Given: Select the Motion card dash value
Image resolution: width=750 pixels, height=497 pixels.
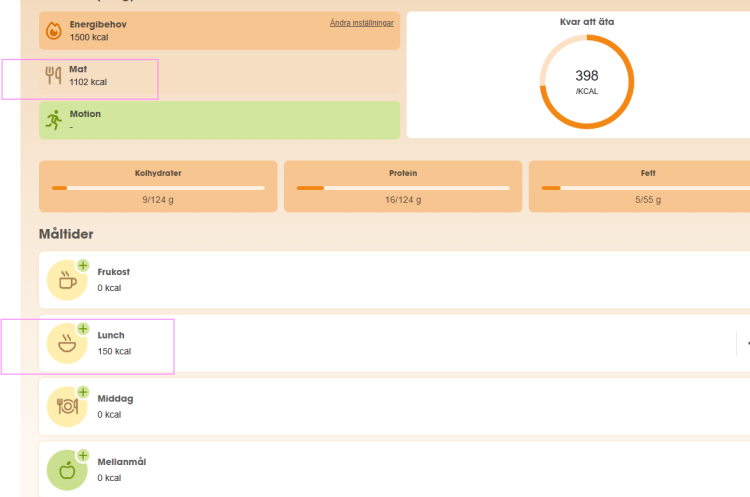Looking at the screenshot, I should (71, 127).
